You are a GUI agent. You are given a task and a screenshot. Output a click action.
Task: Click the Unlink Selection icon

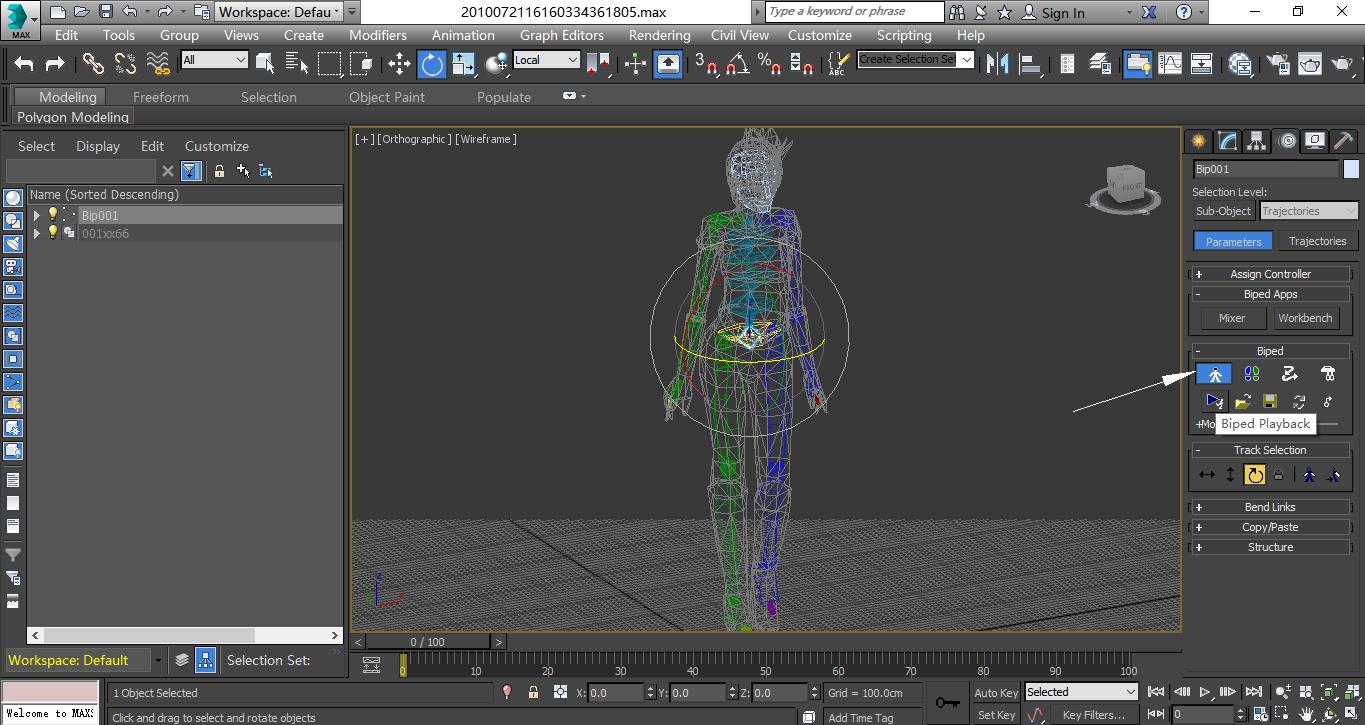125,64
